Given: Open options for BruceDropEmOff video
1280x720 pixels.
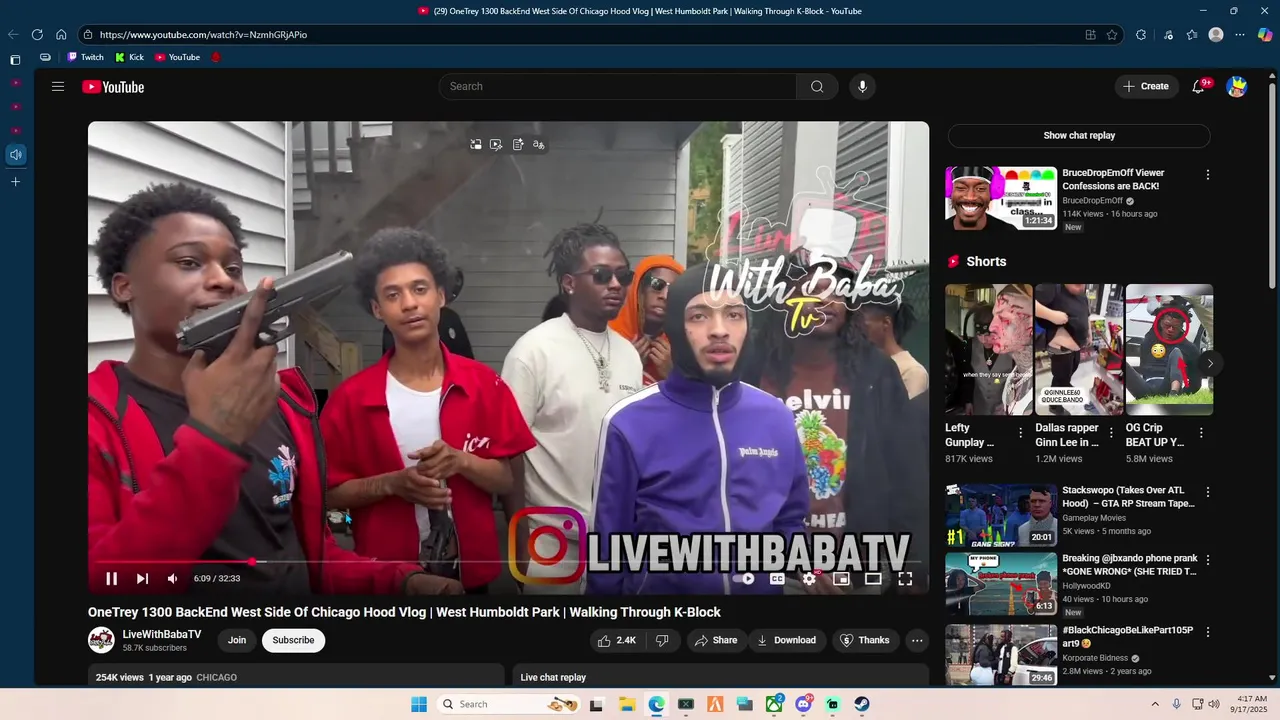Looking at the screenshot, I should point(1207,174).
